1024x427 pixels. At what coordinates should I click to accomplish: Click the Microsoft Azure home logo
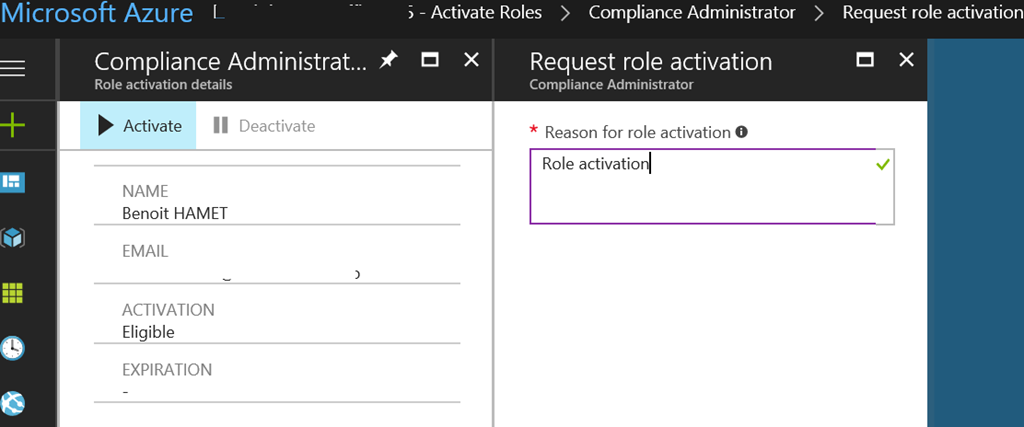[97, 14]
